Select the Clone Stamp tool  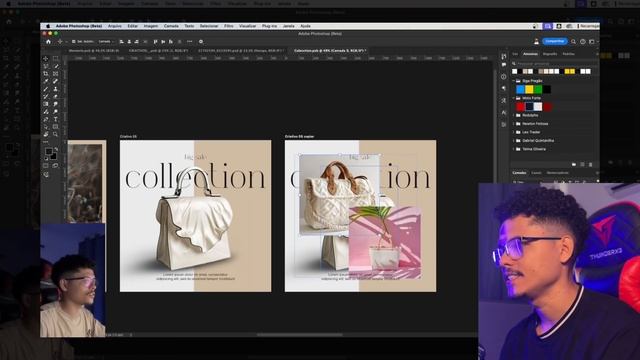[56, 89]
